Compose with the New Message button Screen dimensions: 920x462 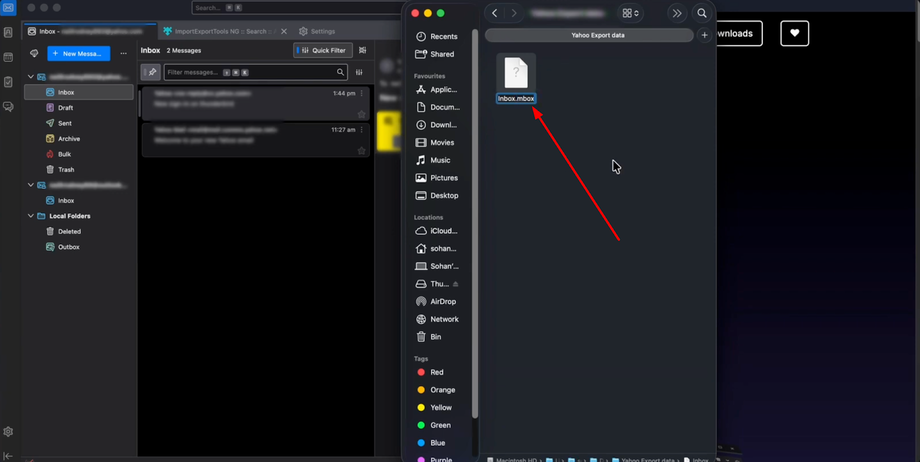tap(79, 53)
